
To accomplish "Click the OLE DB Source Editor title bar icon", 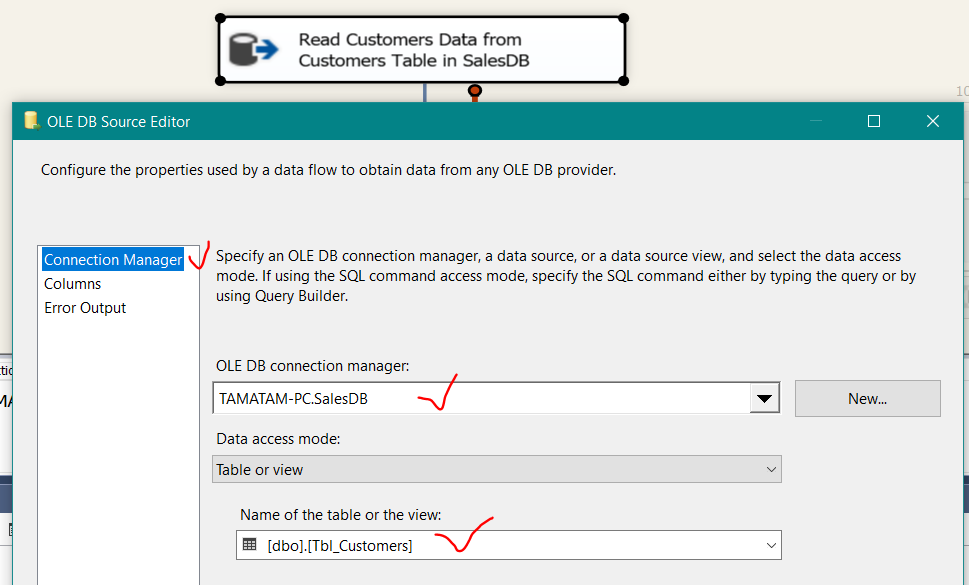I will (x=28, y=120).
